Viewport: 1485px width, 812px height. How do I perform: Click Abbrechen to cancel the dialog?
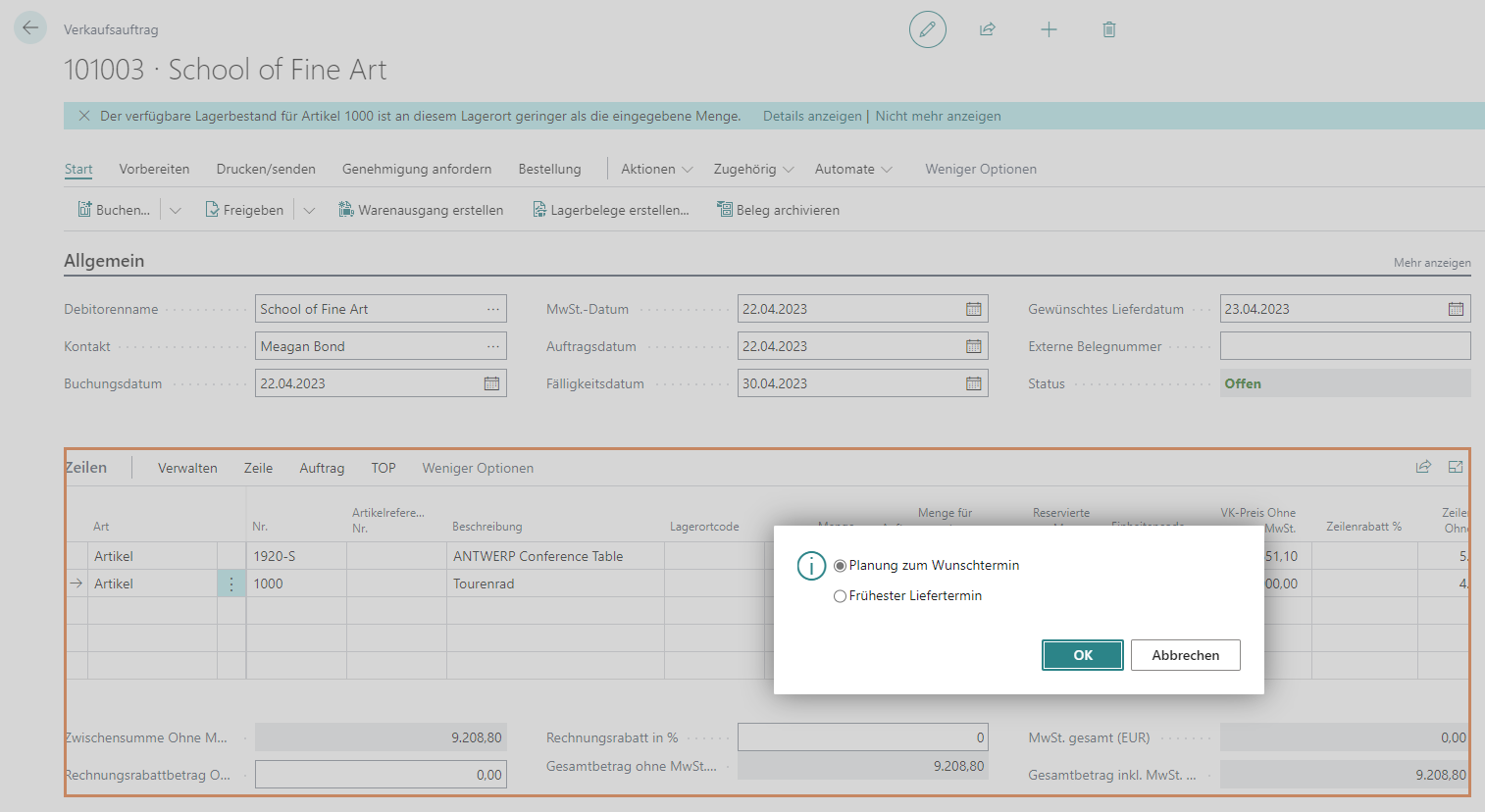(x=1185, y=655)
